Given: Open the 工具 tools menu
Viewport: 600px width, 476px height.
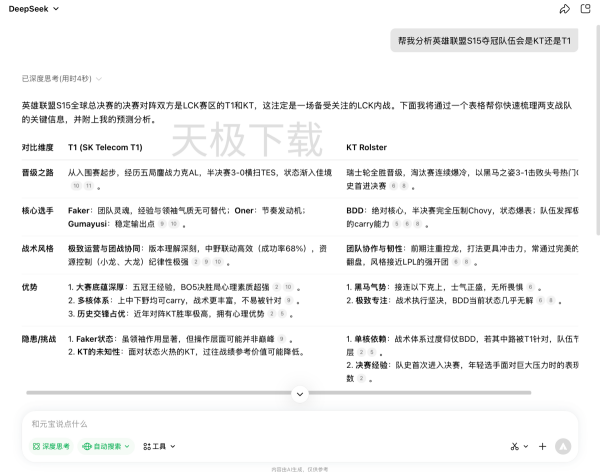Looking at the screenshot, I should (158, 446).
